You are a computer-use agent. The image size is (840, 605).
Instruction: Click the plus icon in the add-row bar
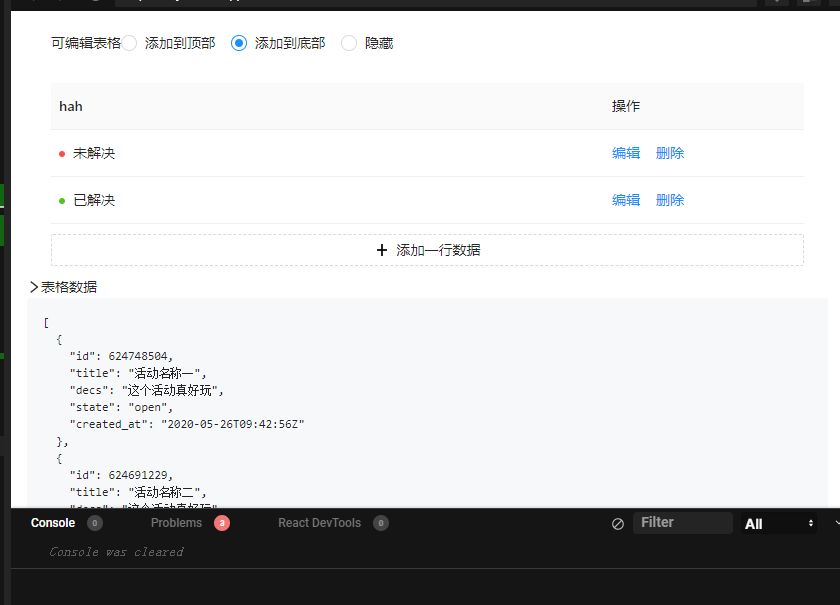[380, 249]
